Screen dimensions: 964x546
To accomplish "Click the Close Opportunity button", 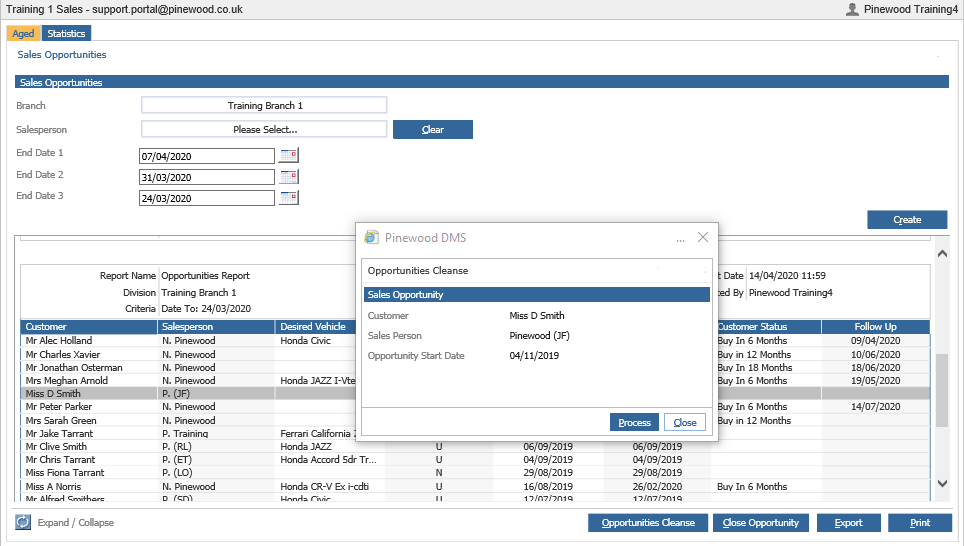I will [x=761, y=523].
